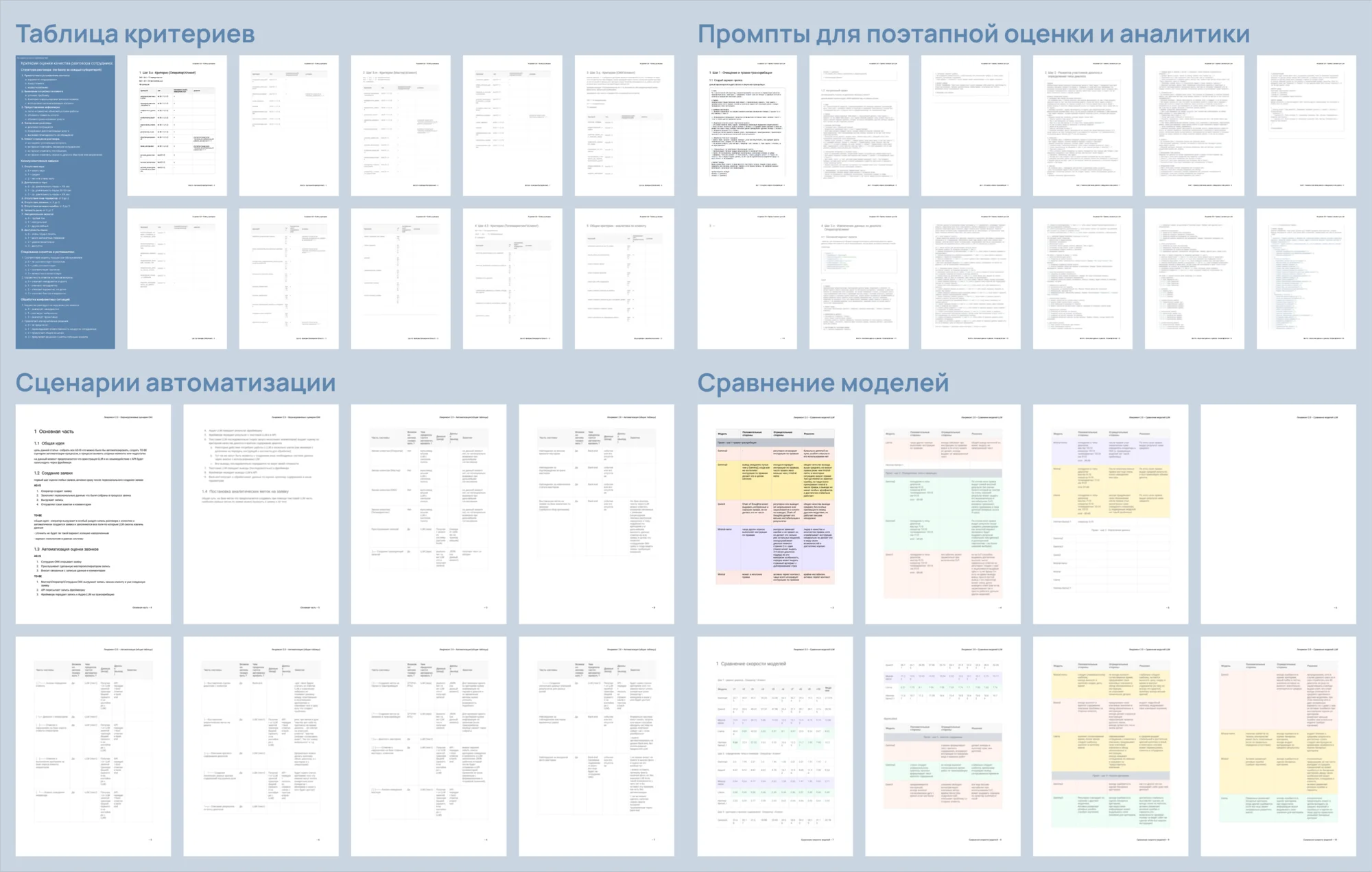
Task: Select the empty page in Сравнение моделей
Action: tap(1278, 514)
